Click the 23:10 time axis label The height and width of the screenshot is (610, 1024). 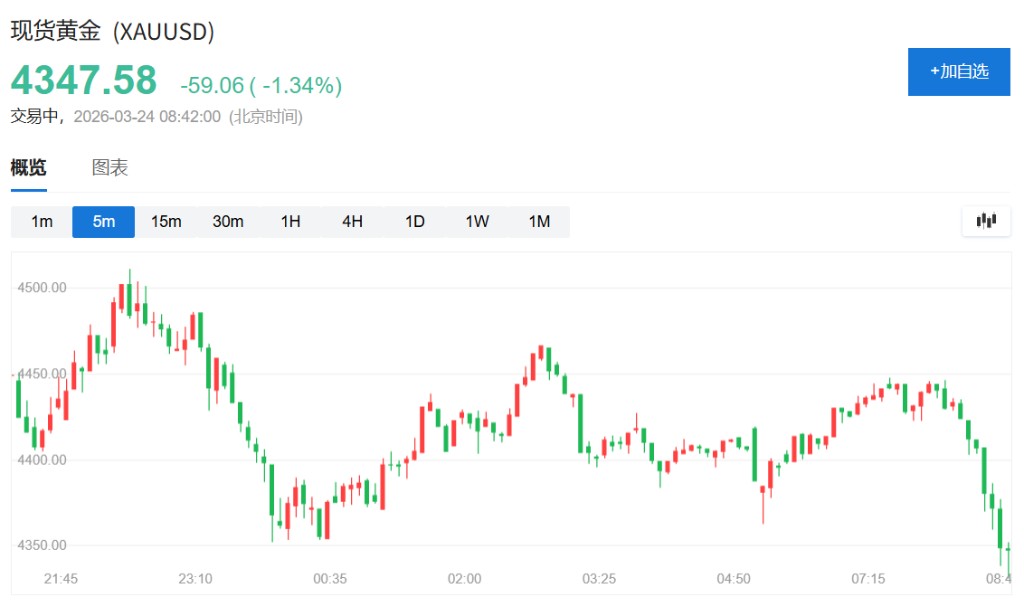tap(195, 579)
